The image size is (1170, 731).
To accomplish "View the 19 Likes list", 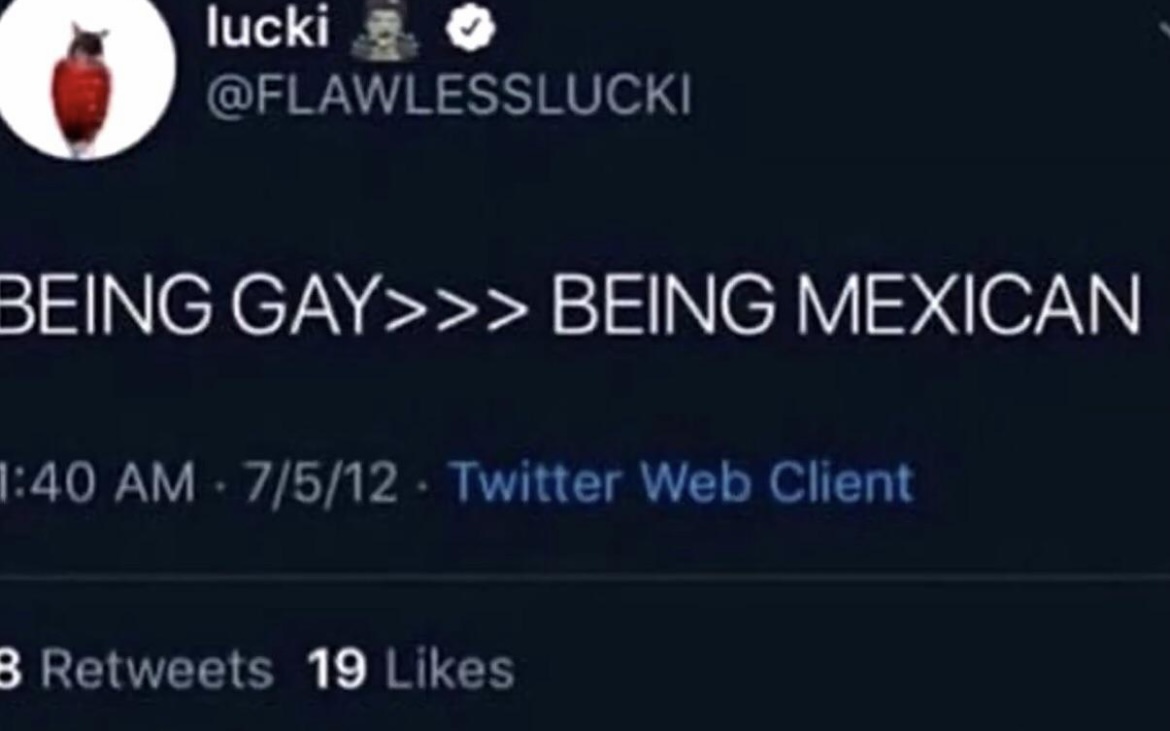I will tap(411, 668).
